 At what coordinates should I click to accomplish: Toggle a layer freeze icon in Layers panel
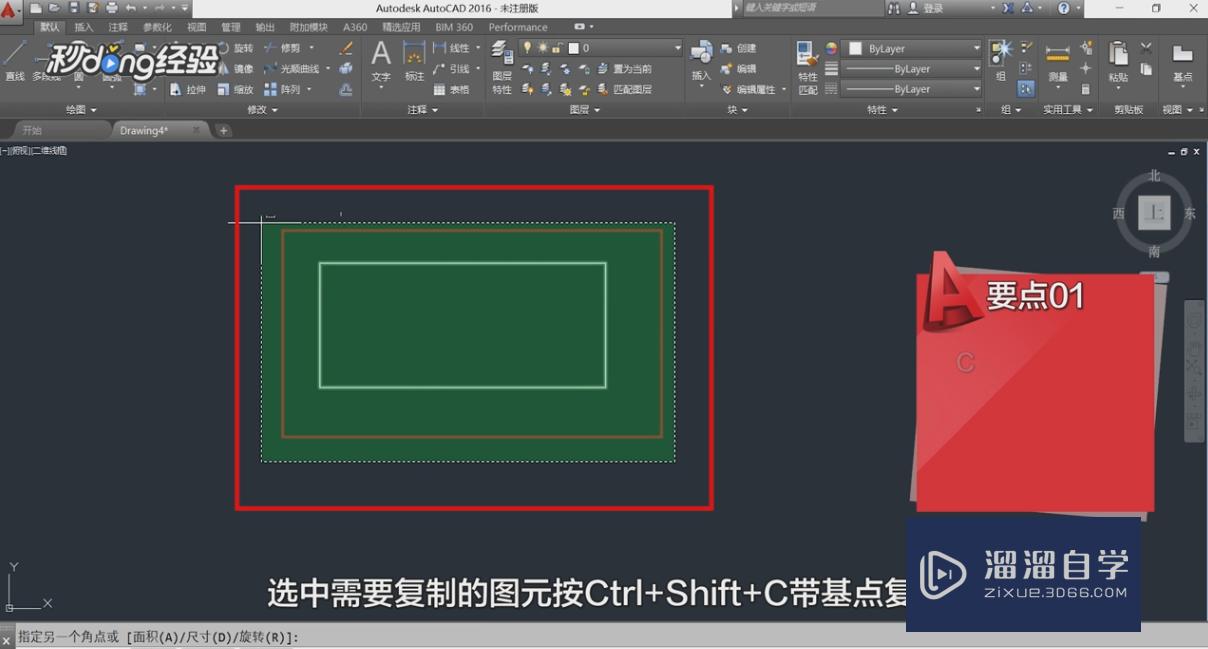(543, 47)
